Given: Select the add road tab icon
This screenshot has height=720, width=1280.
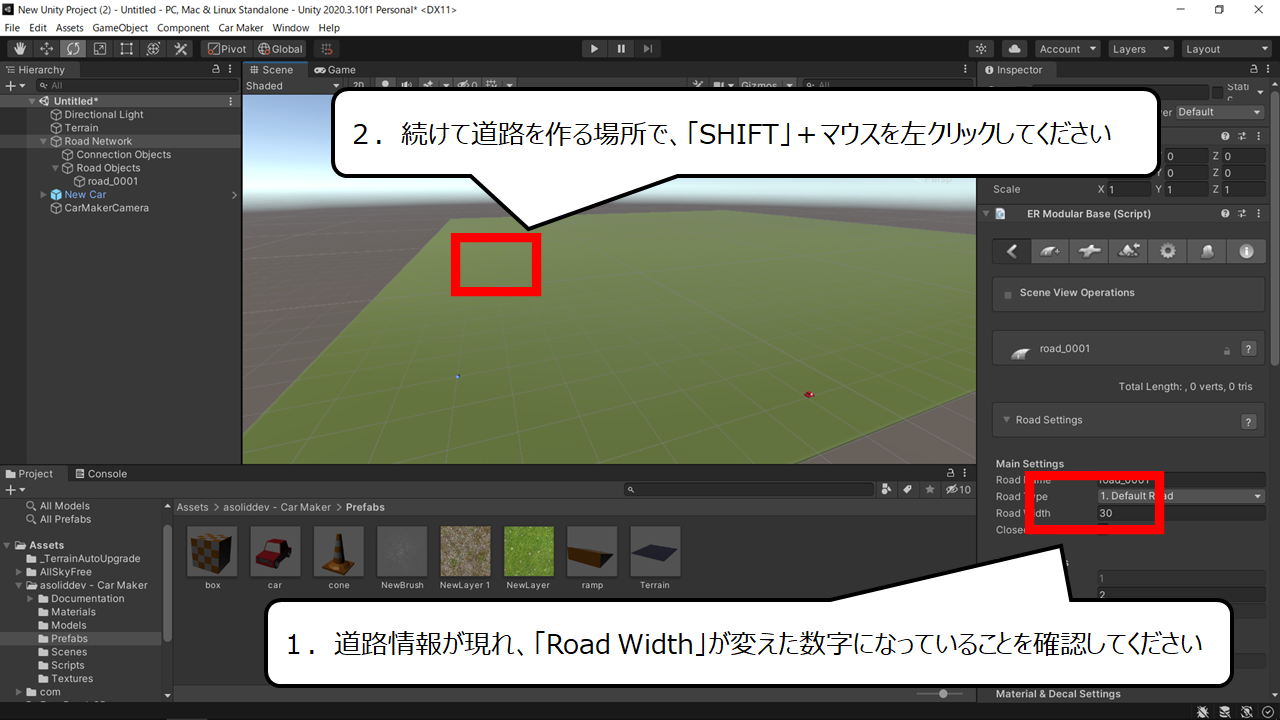Looking at the screenshot, I should click(x=1050, y=252).
